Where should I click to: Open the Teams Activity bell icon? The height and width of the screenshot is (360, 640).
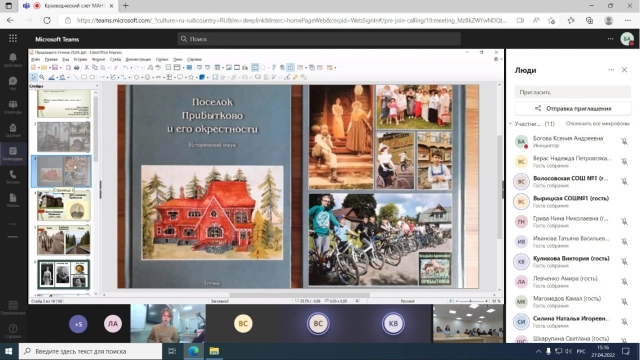[x=13, y=60]
